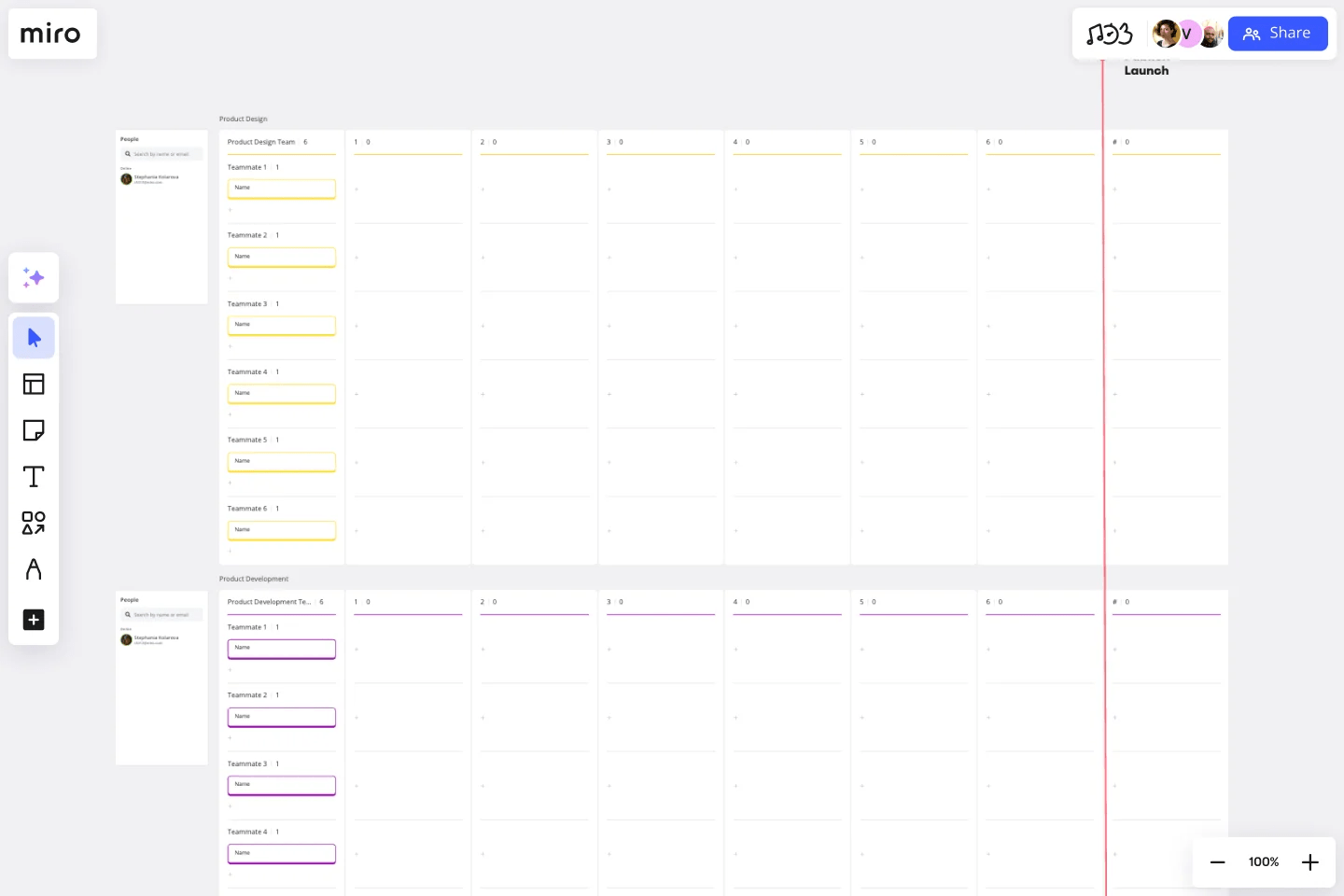
Task: Open more tools via the plus icon
Action: click(34, 620)
